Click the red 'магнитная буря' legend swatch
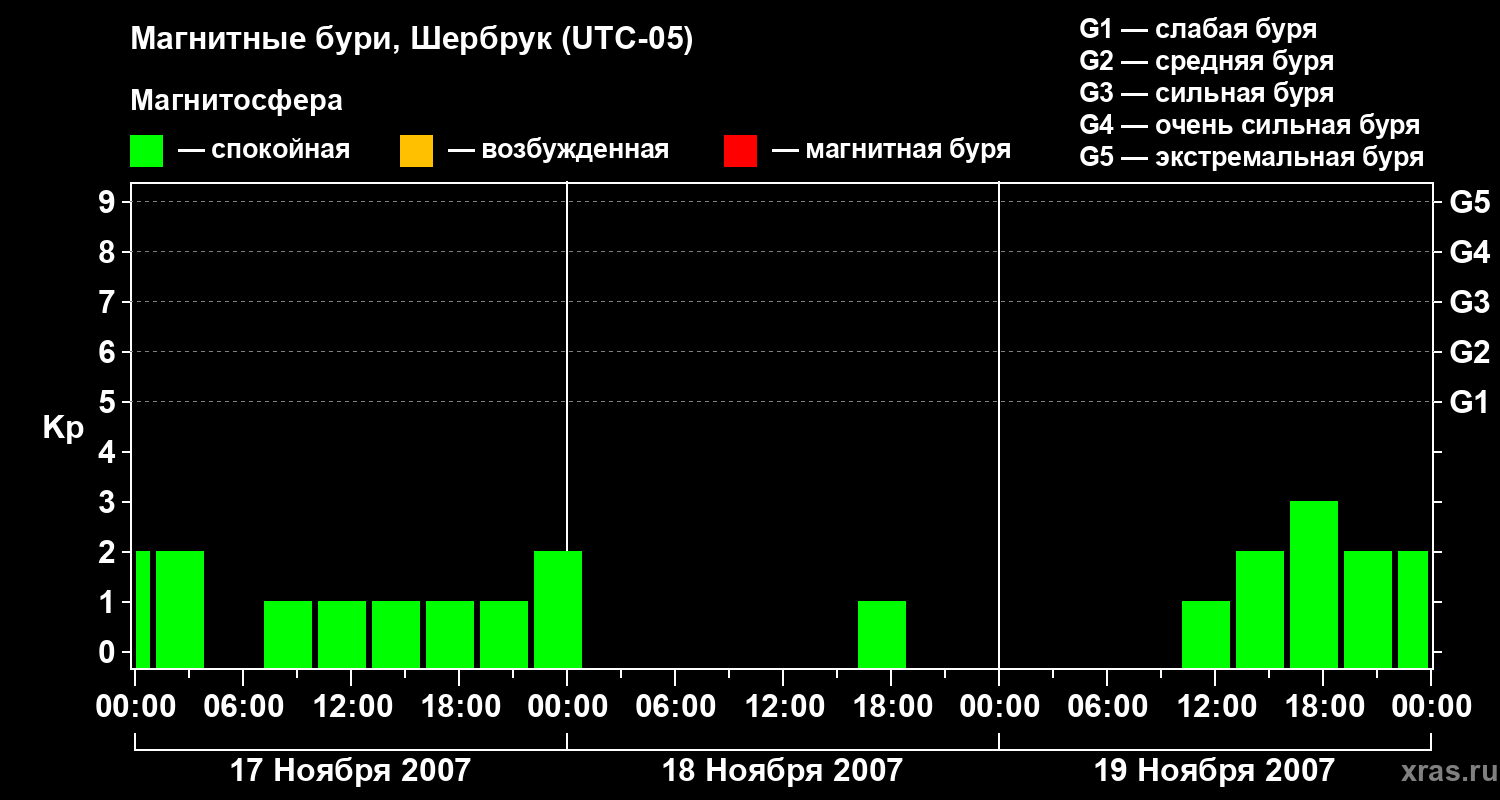Image resolution: width=1500 pixels, height=800 pixels. [x=740, y=151]
